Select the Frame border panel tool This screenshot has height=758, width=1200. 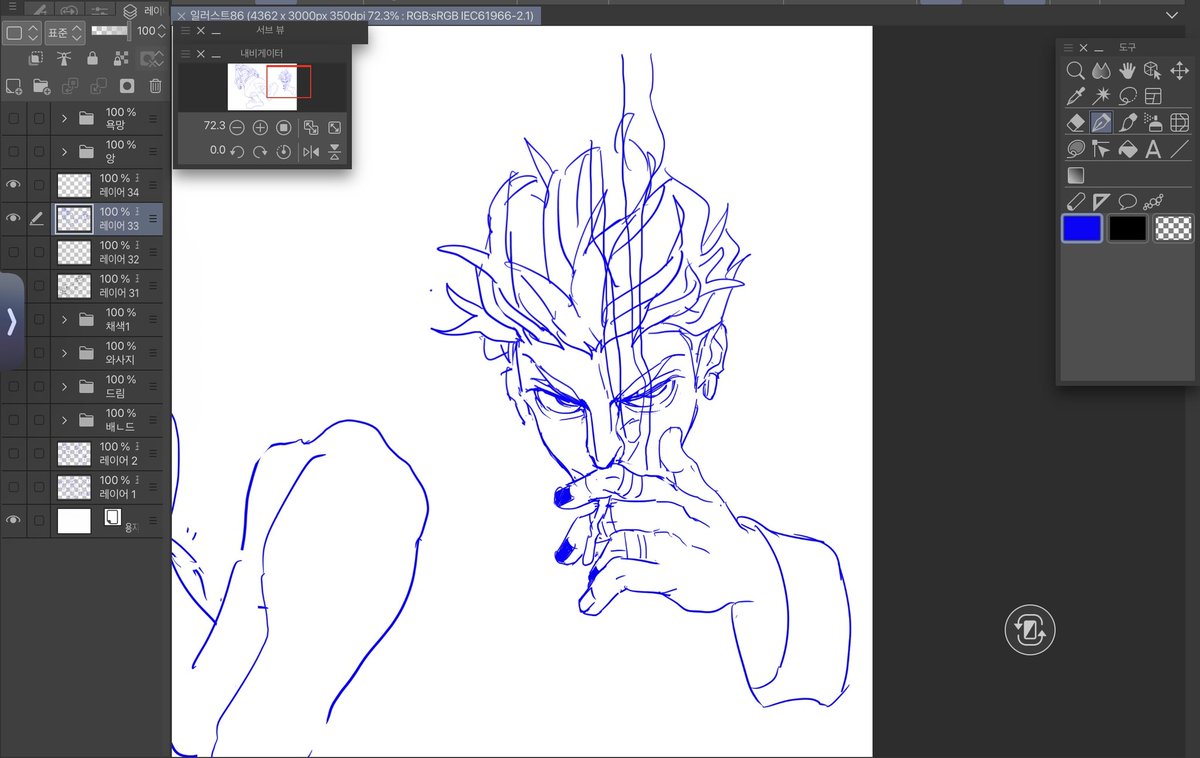(1153, 97)
